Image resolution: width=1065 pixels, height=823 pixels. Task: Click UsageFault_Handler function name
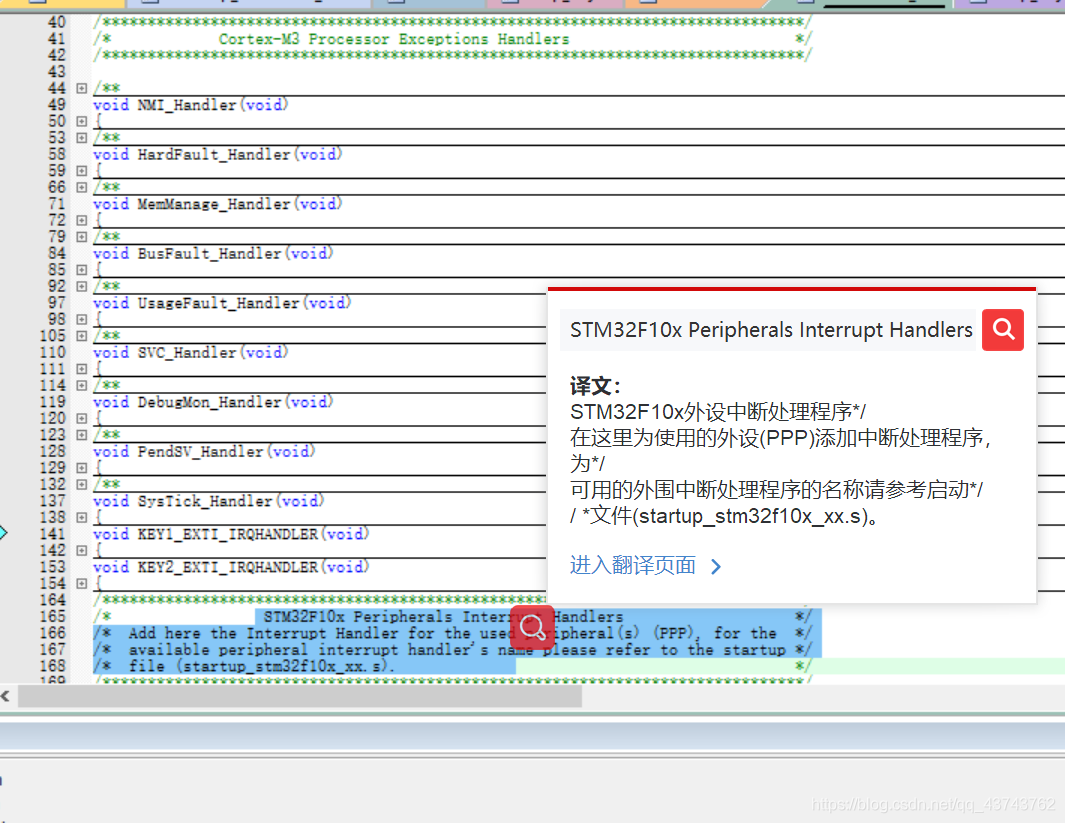[x=218, y=304]
